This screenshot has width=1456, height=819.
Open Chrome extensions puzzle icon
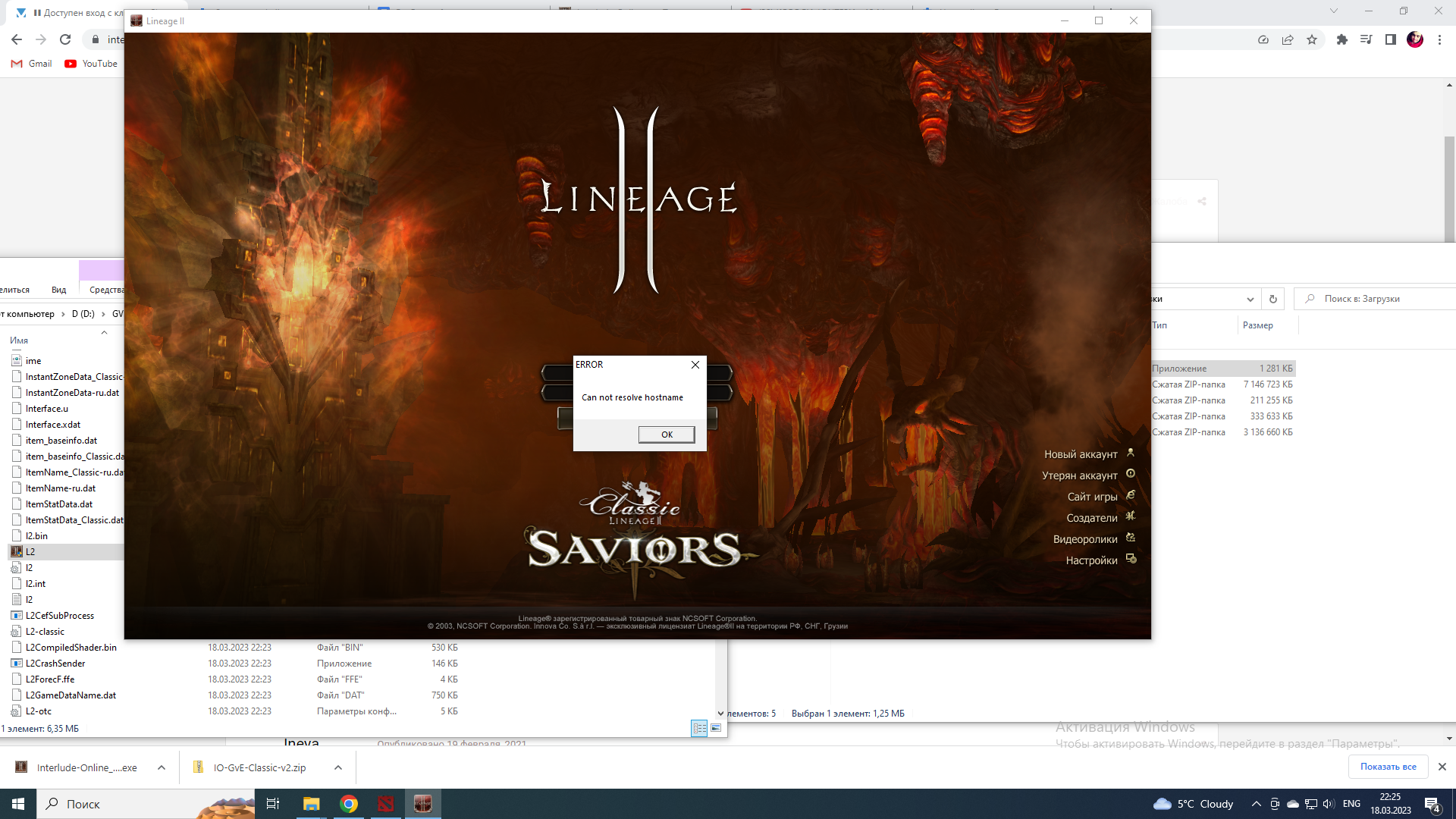coord(1342,39)
